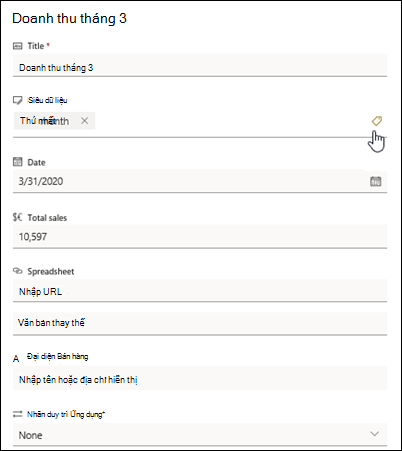Click the Doanh thu tháng 3 heading
402x451 pixels.
click(69, 18)
